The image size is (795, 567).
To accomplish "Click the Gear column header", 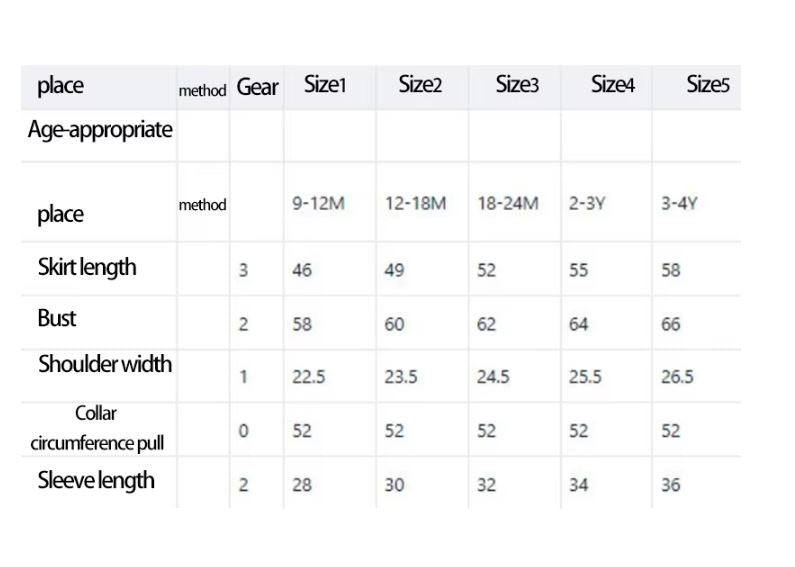I will (257, 88).
